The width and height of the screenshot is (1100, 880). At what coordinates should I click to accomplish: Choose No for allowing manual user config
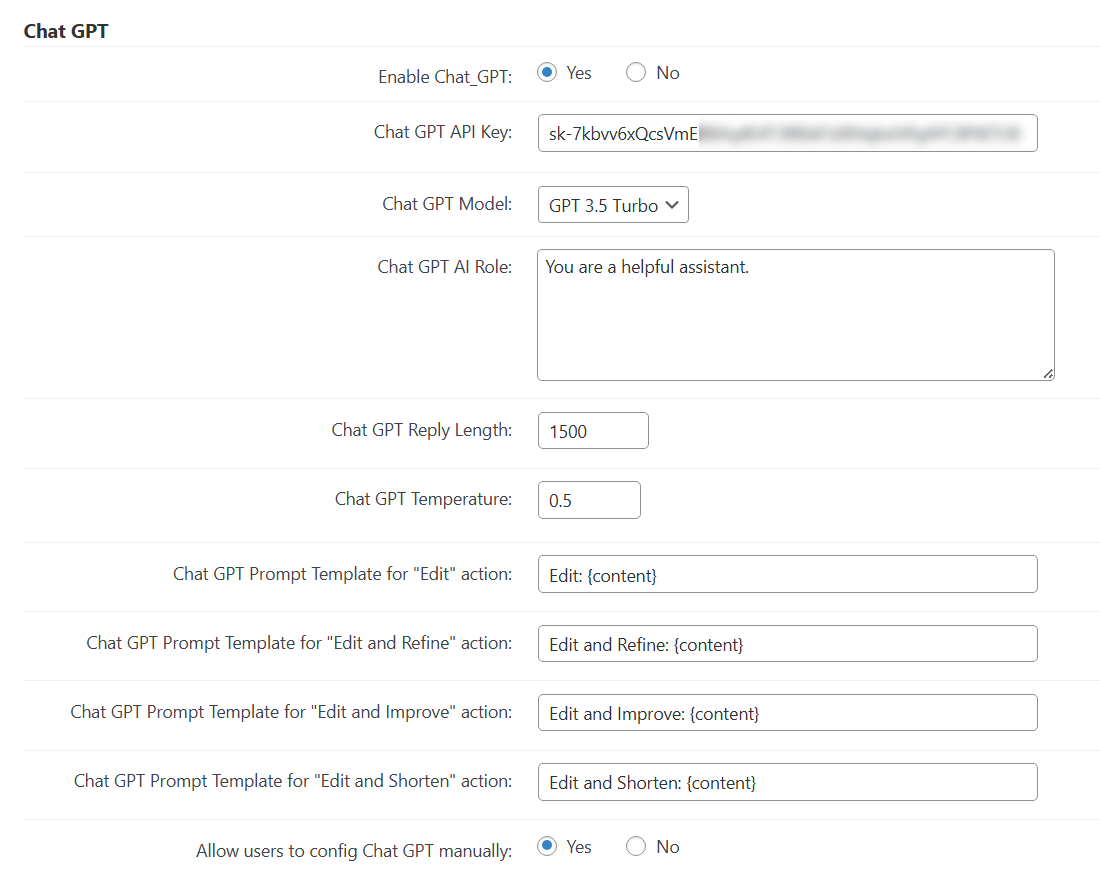coord(636,847)
